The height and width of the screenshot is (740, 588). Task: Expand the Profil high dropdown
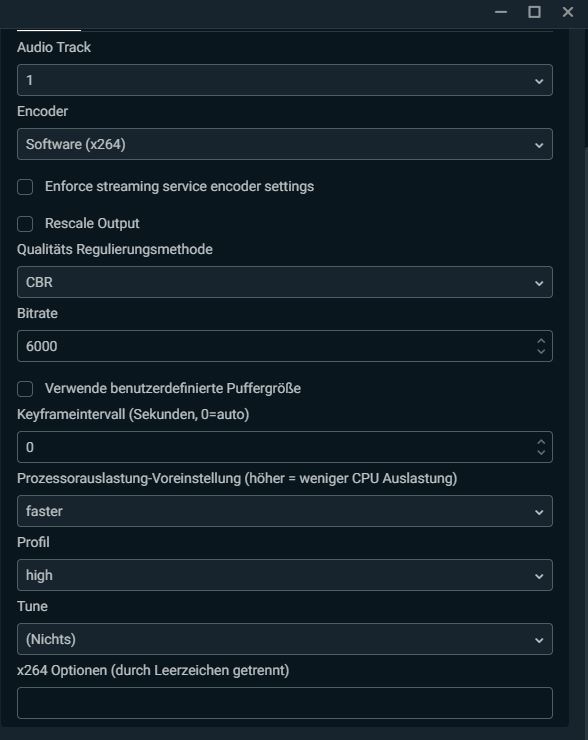(x=285, y=575)
